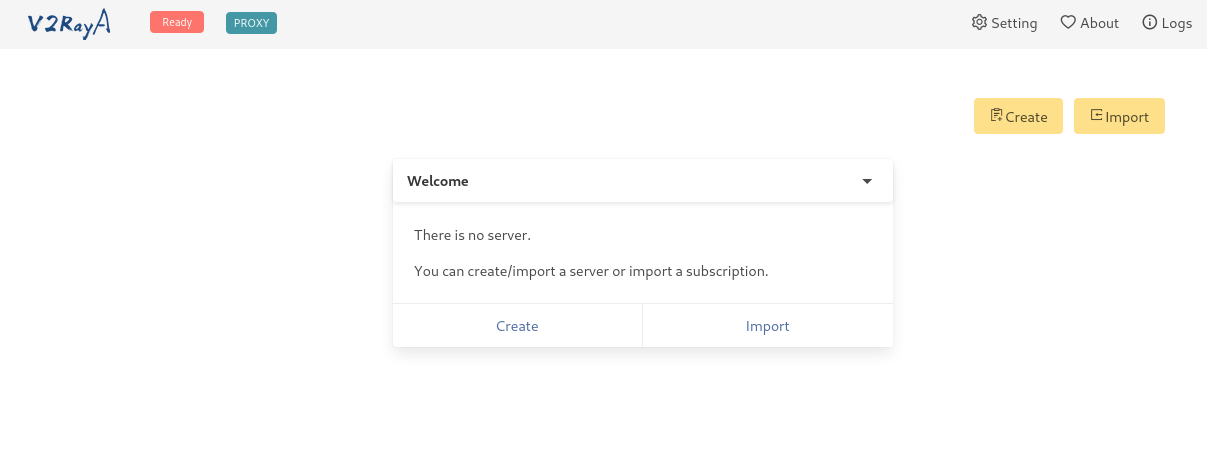Click the "There is no server." message
This screenshot has width=1207, height=465.
(472, 235)
